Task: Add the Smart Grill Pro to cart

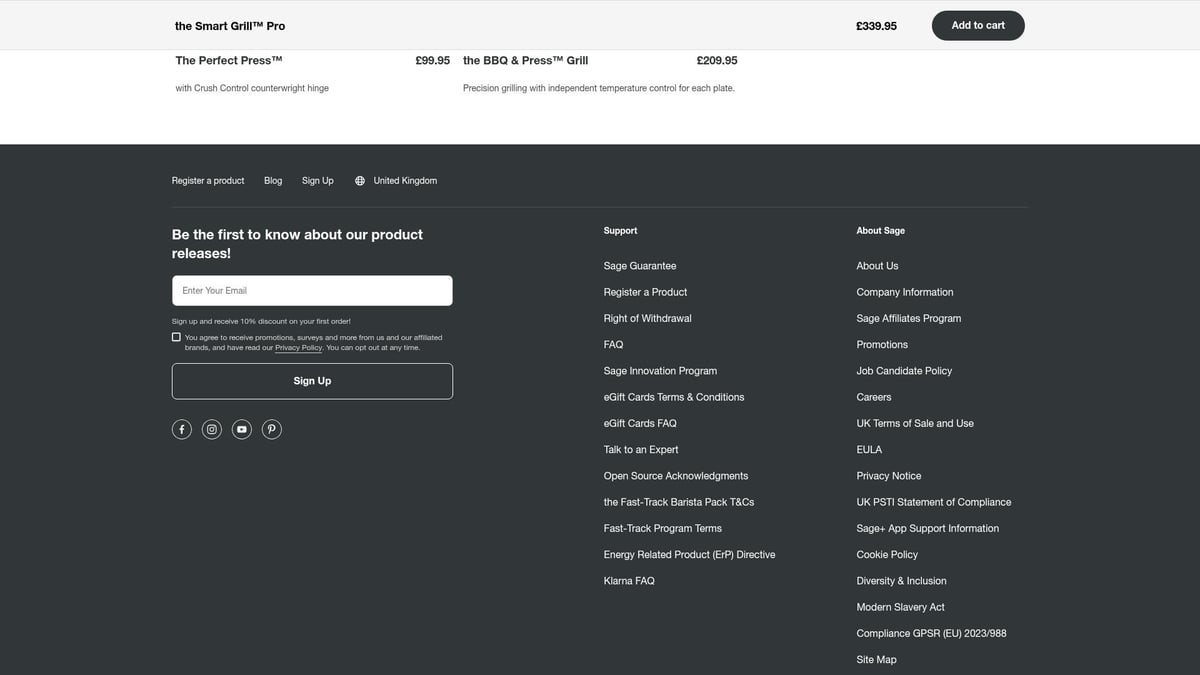Action: click(x=978, y=25)
